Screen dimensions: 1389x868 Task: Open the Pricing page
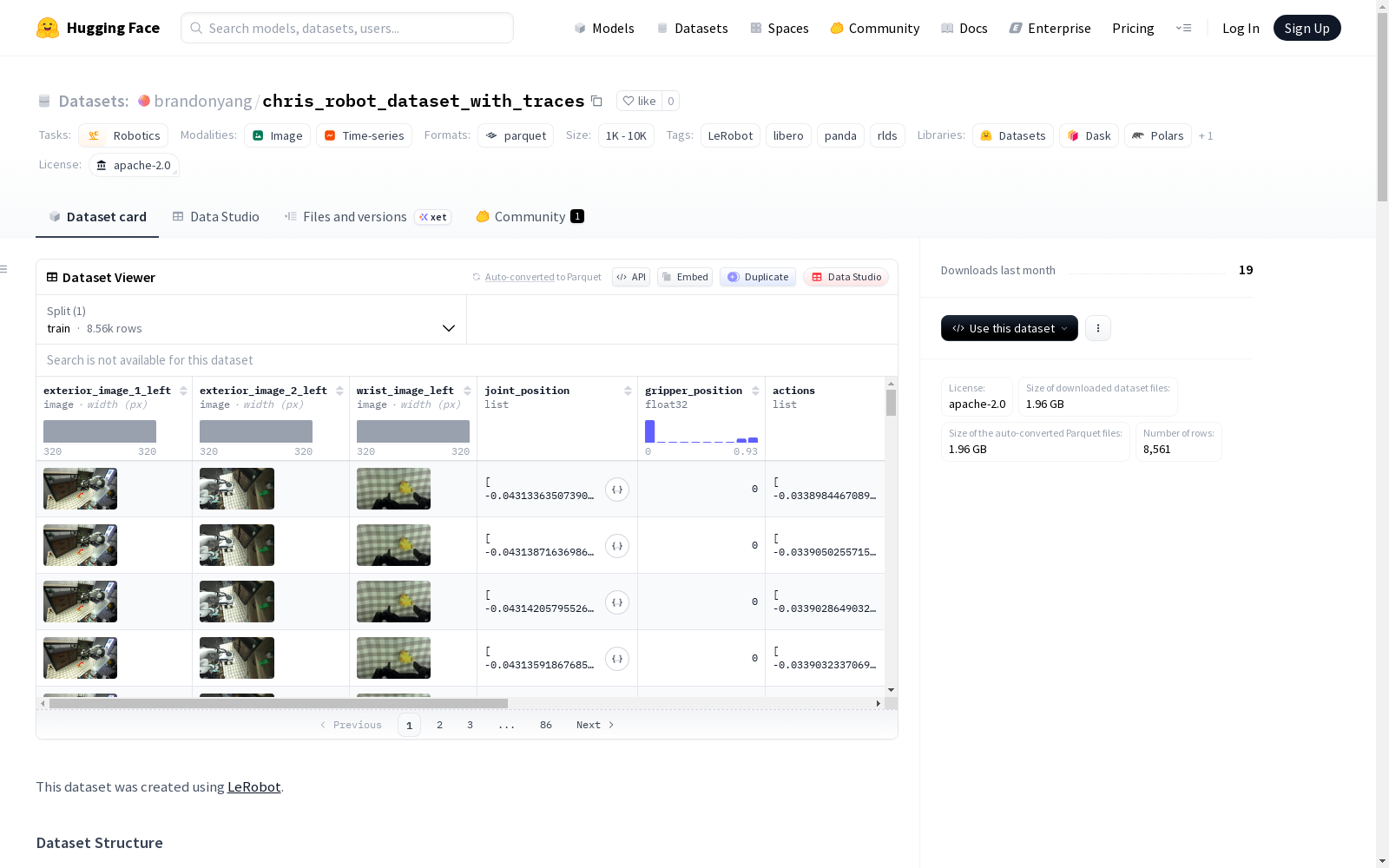pos(1133,28)
